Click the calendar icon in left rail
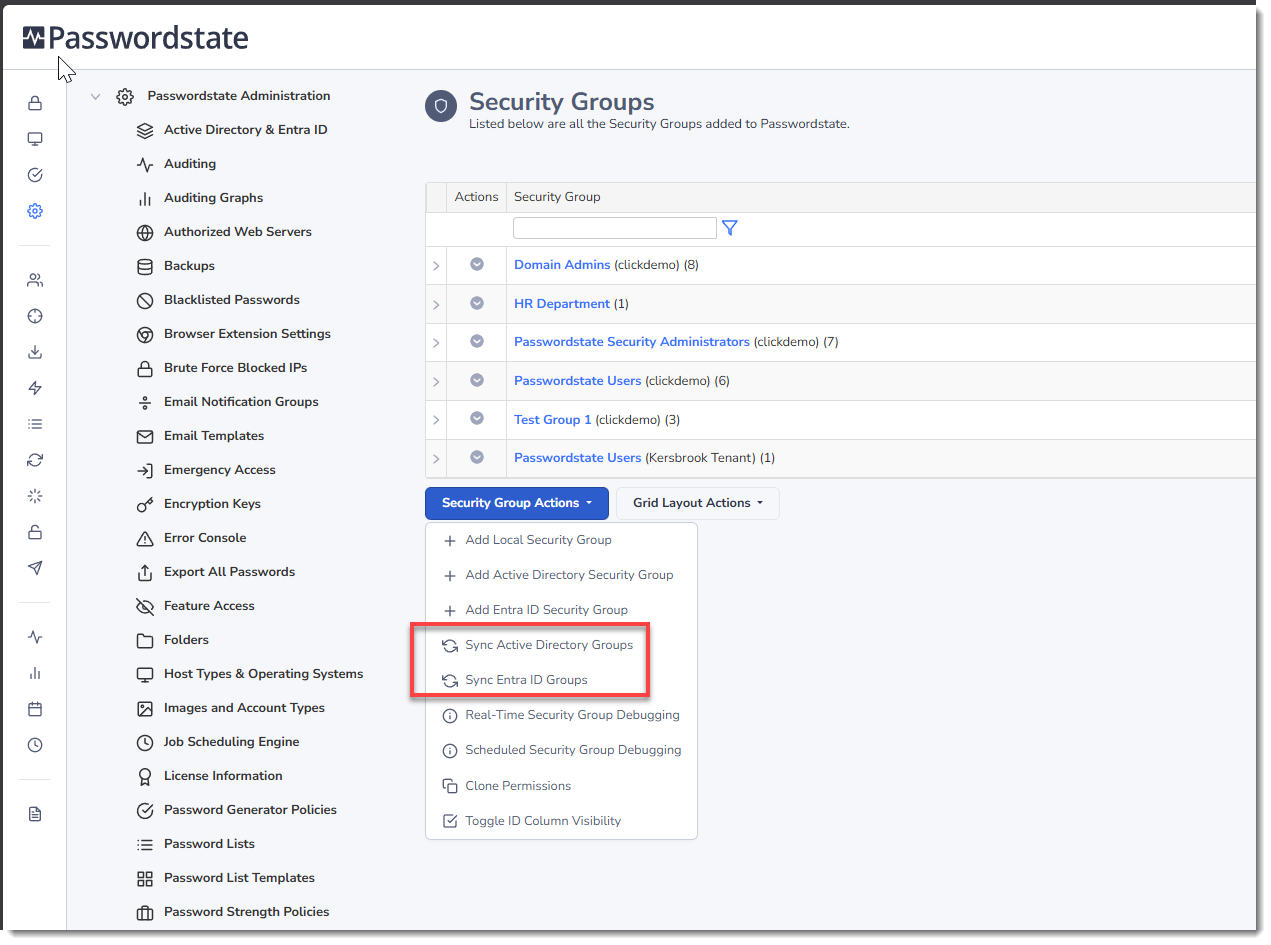1271x945 pixels. point(35,709)
